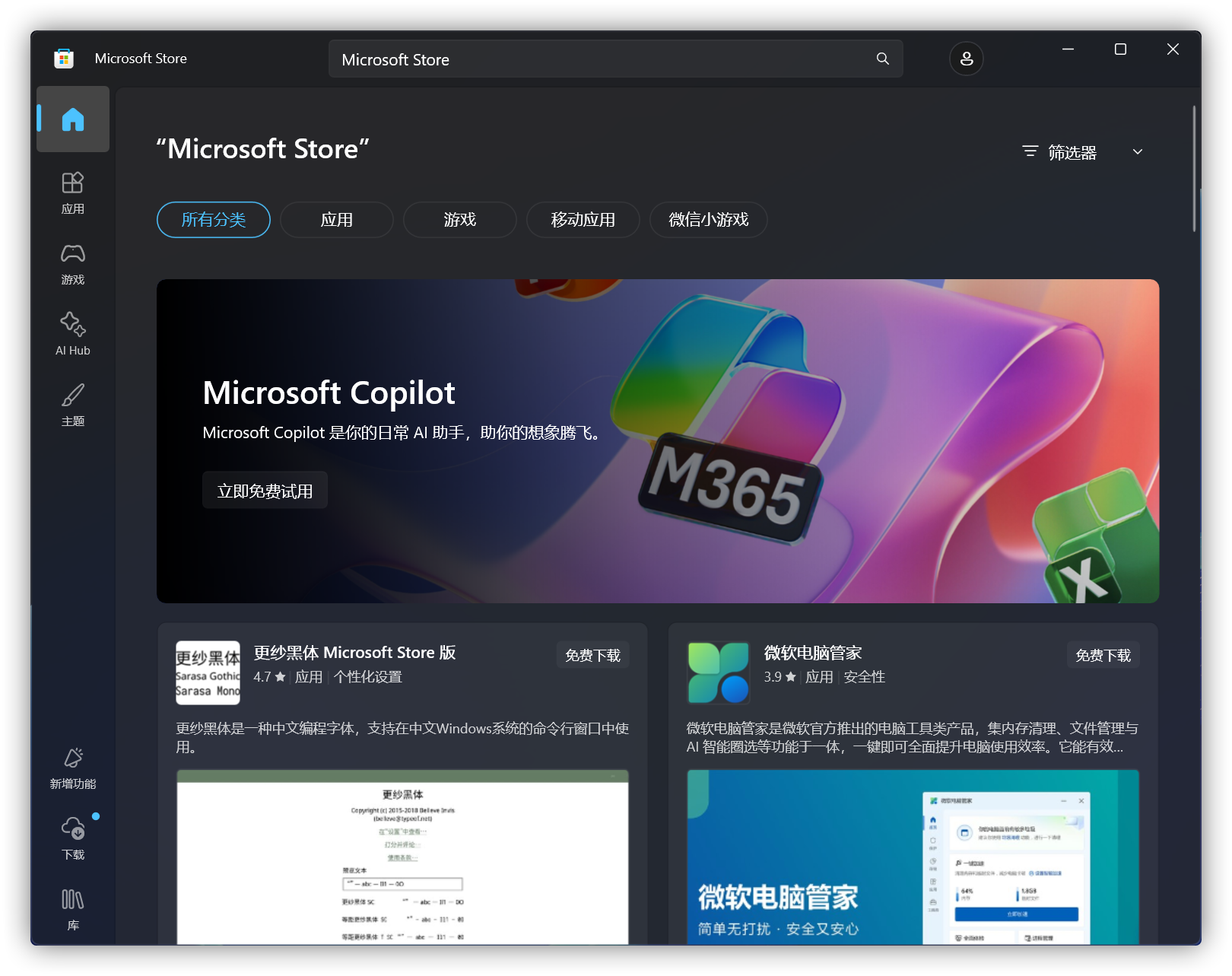Click the Copilot banner subtitle text
The image size is (1232, 976).
402,433
